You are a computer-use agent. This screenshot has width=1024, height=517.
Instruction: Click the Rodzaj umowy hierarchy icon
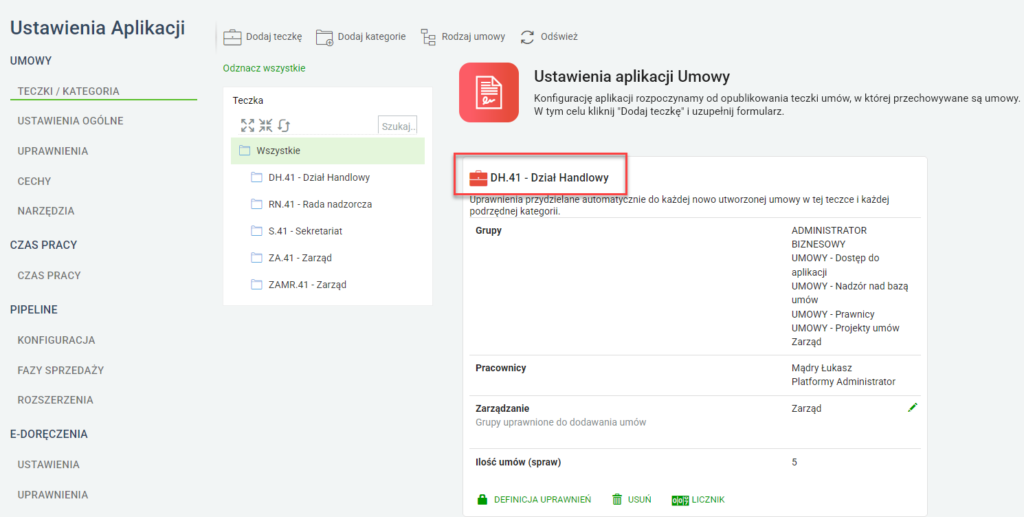[x=428, y=37]
